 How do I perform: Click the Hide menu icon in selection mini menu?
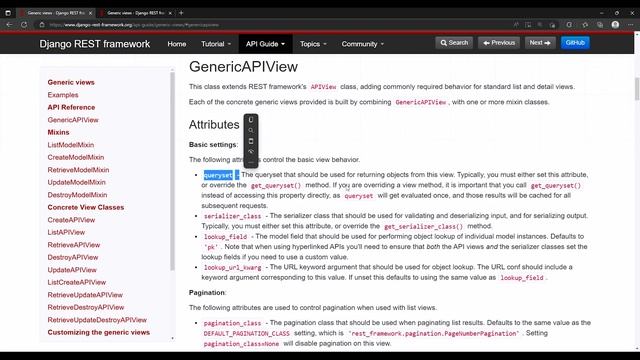pyautogui.click(x=251, y=152)
